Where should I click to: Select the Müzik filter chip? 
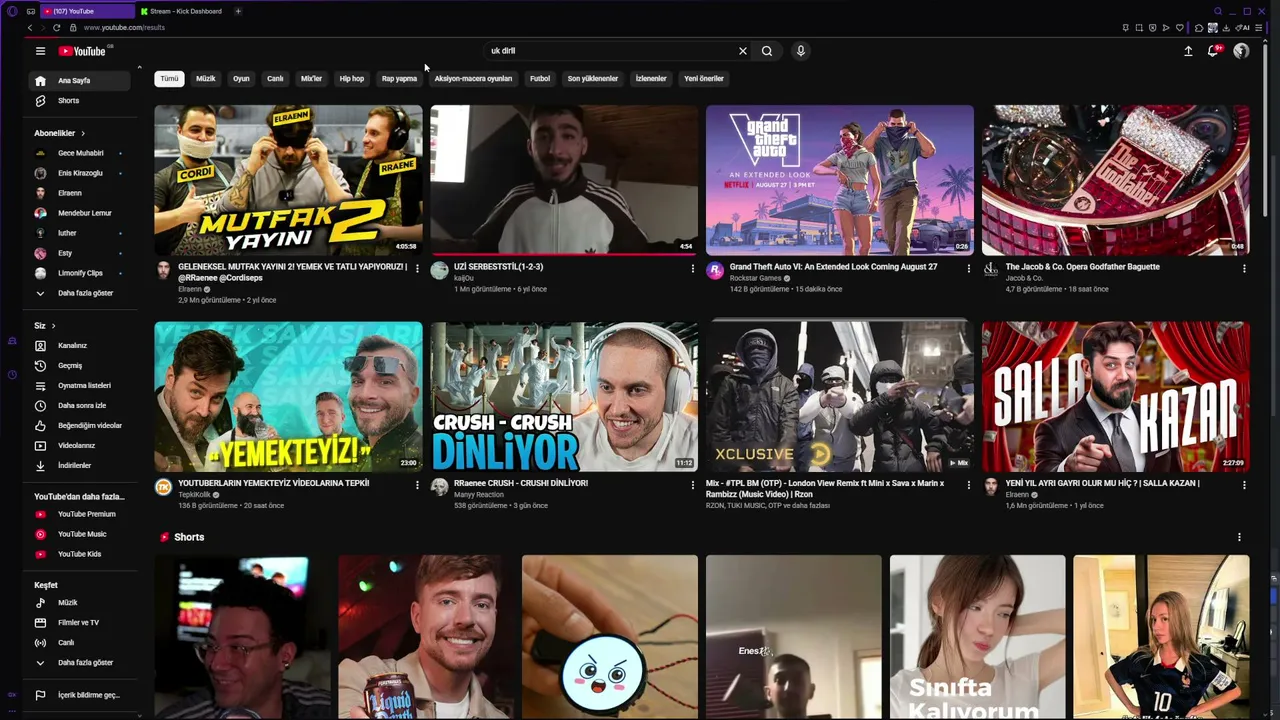click(x=206, y=79)
